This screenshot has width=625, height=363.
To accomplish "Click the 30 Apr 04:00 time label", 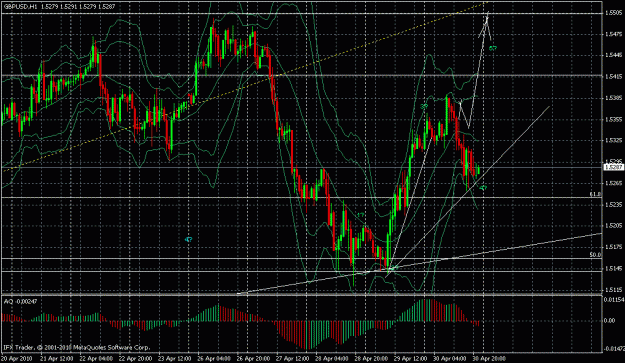I will pyautogui.click(x=450, y=358).
